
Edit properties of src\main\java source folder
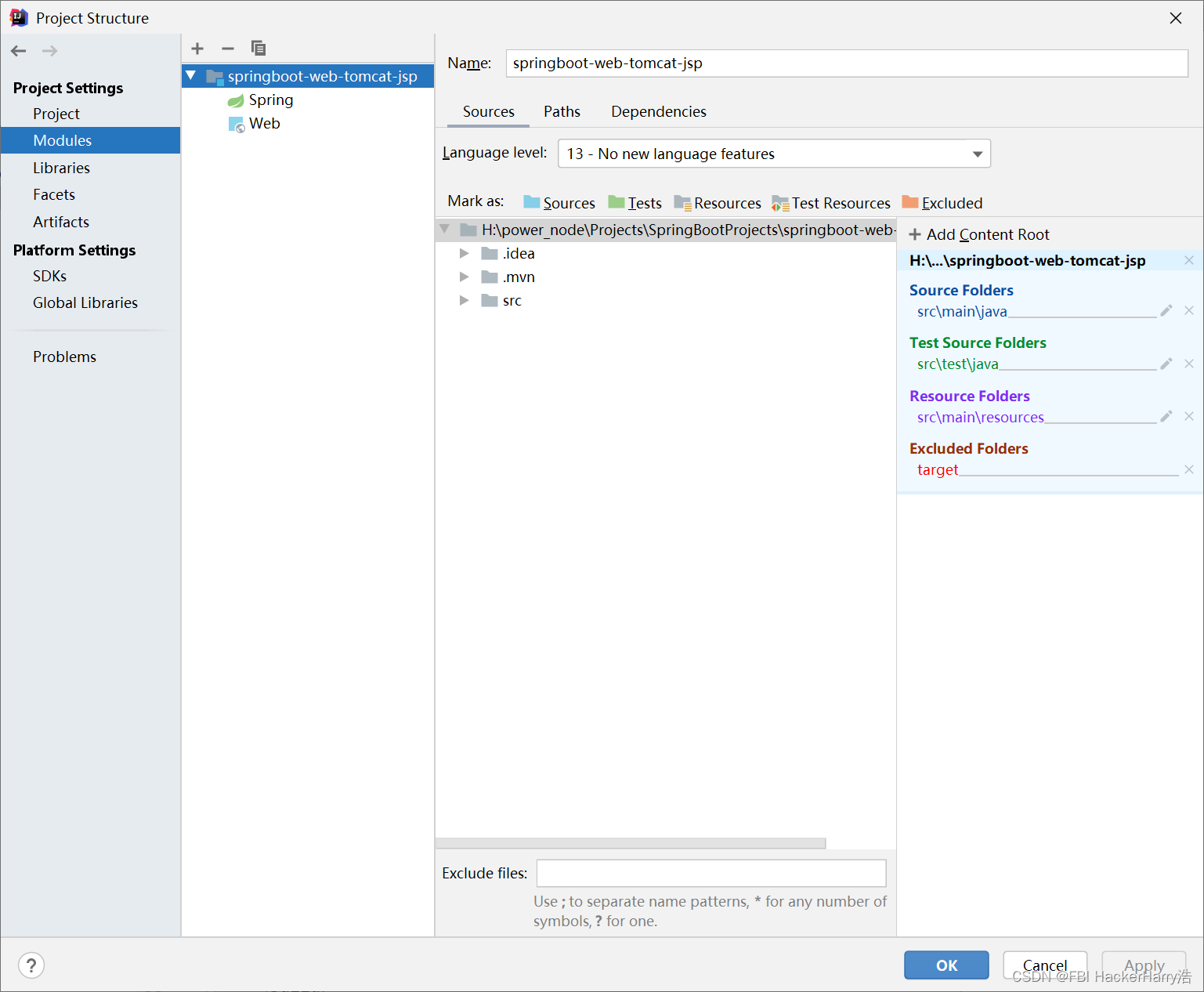click(1166, 311)
